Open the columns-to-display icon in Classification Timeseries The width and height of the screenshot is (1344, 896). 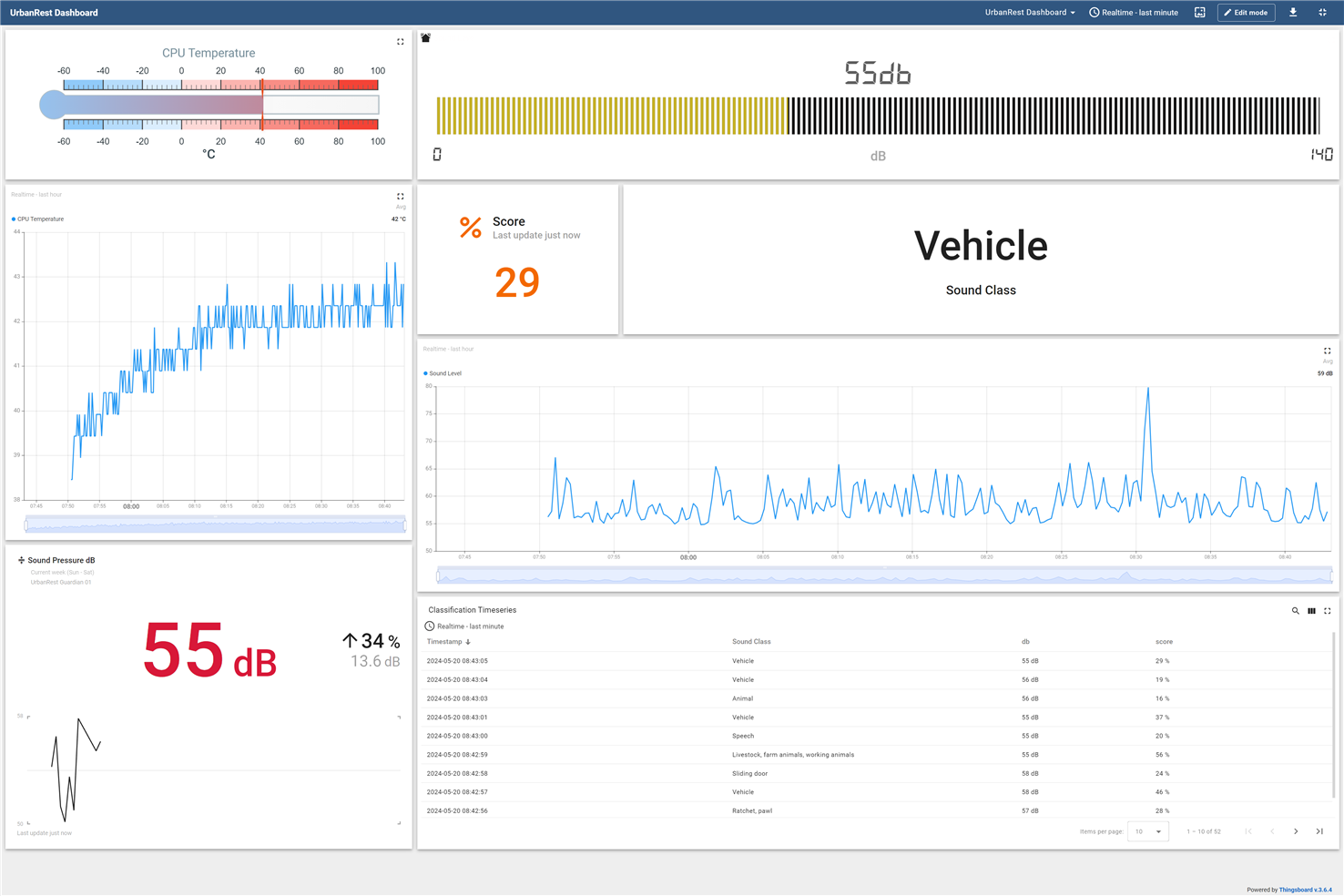click(x=1311, y=611)
